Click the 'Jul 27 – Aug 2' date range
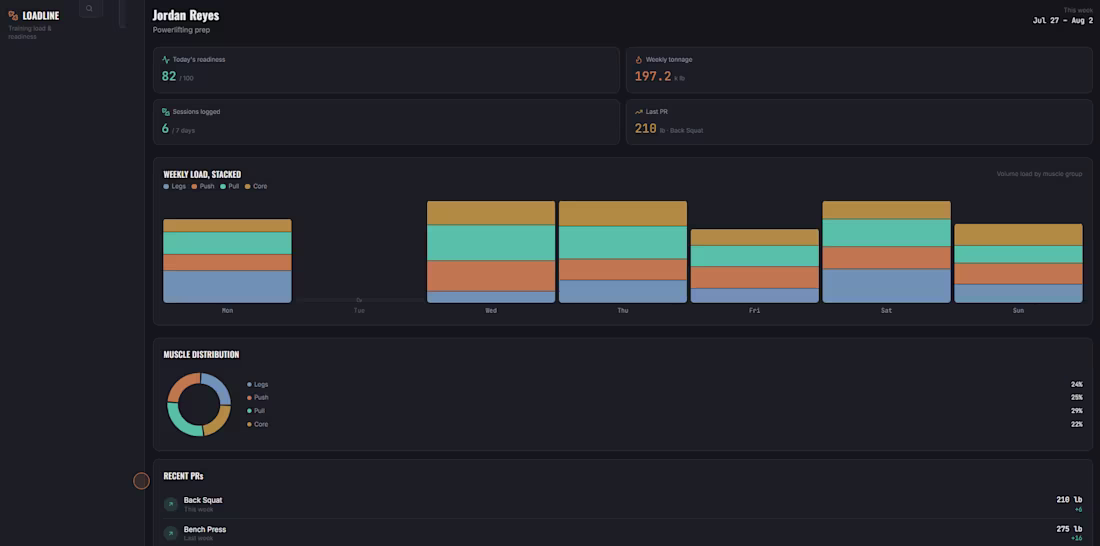Image resolution: width=1100 pixels, height=546 pixels. point(1063,20)
